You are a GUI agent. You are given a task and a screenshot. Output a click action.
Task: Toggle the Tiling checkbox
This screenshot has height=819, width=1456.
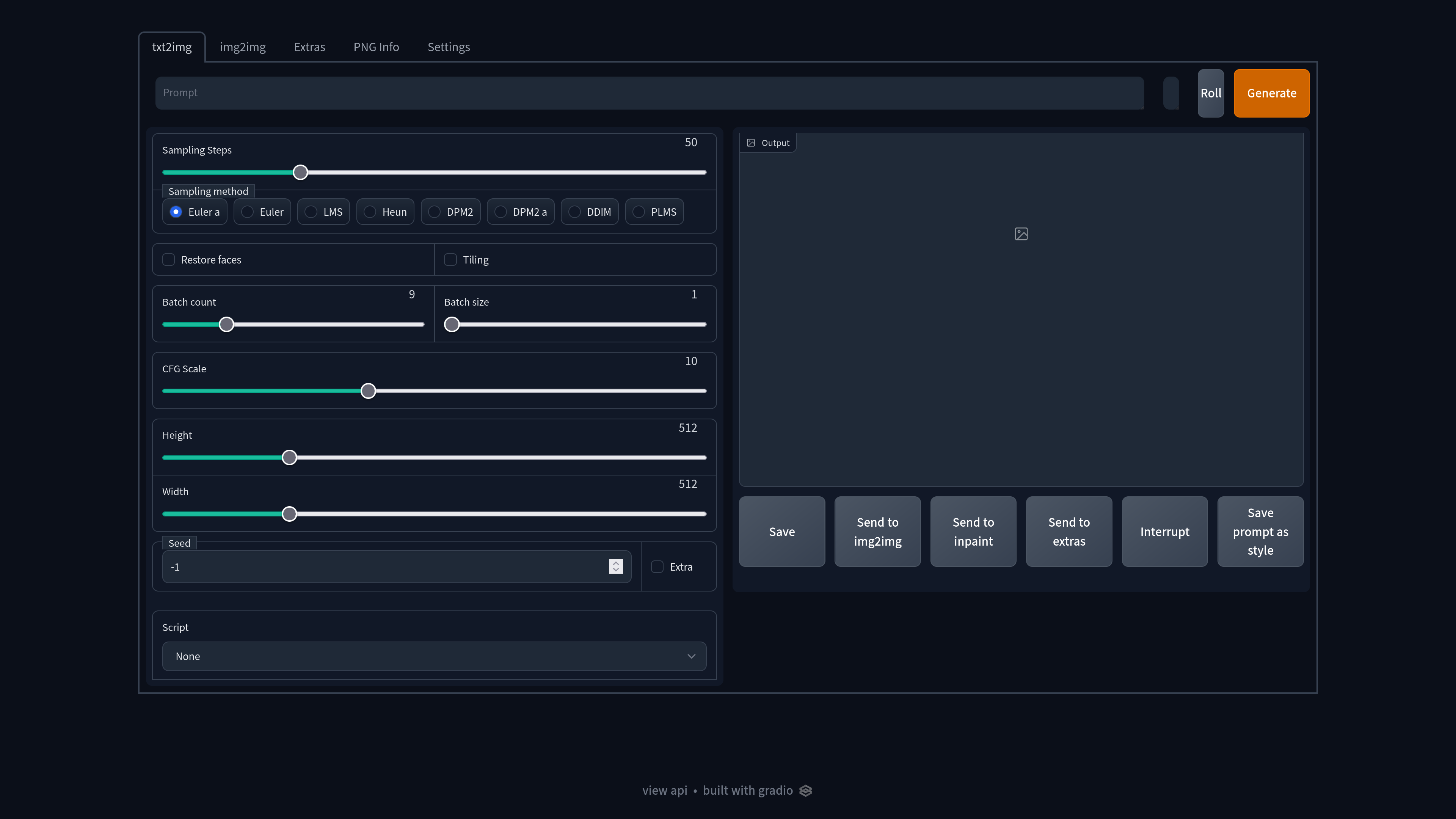[x=450, y=259]
